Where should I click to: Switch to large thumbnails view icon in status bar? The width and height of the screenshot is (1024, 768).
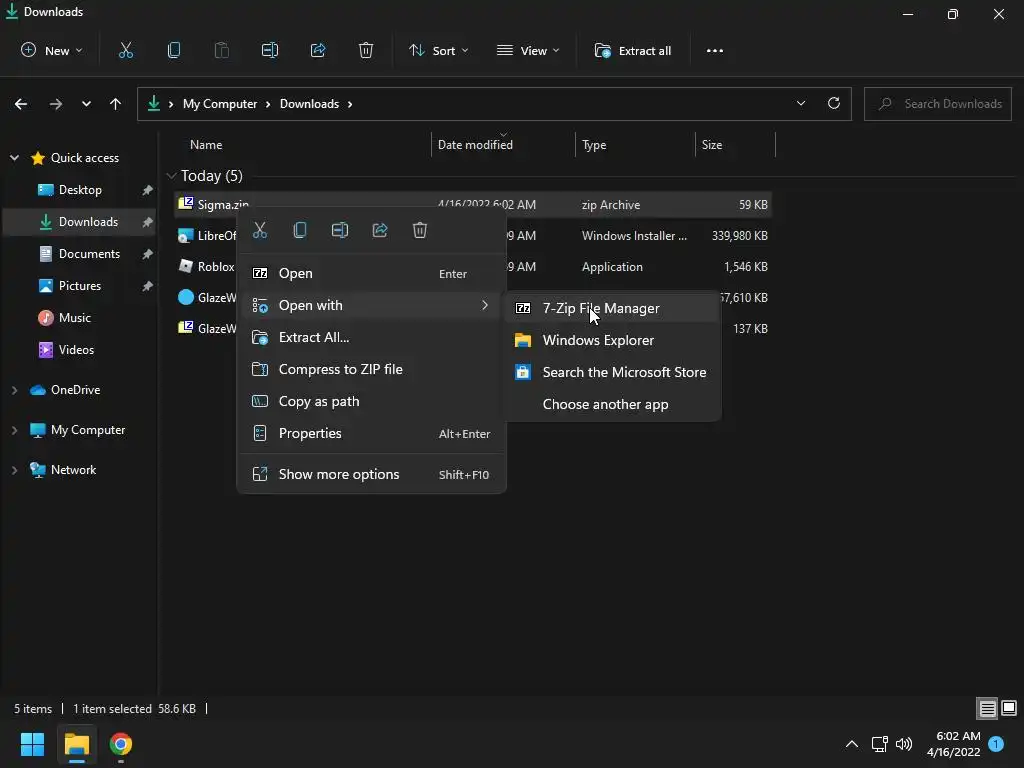1009,708
